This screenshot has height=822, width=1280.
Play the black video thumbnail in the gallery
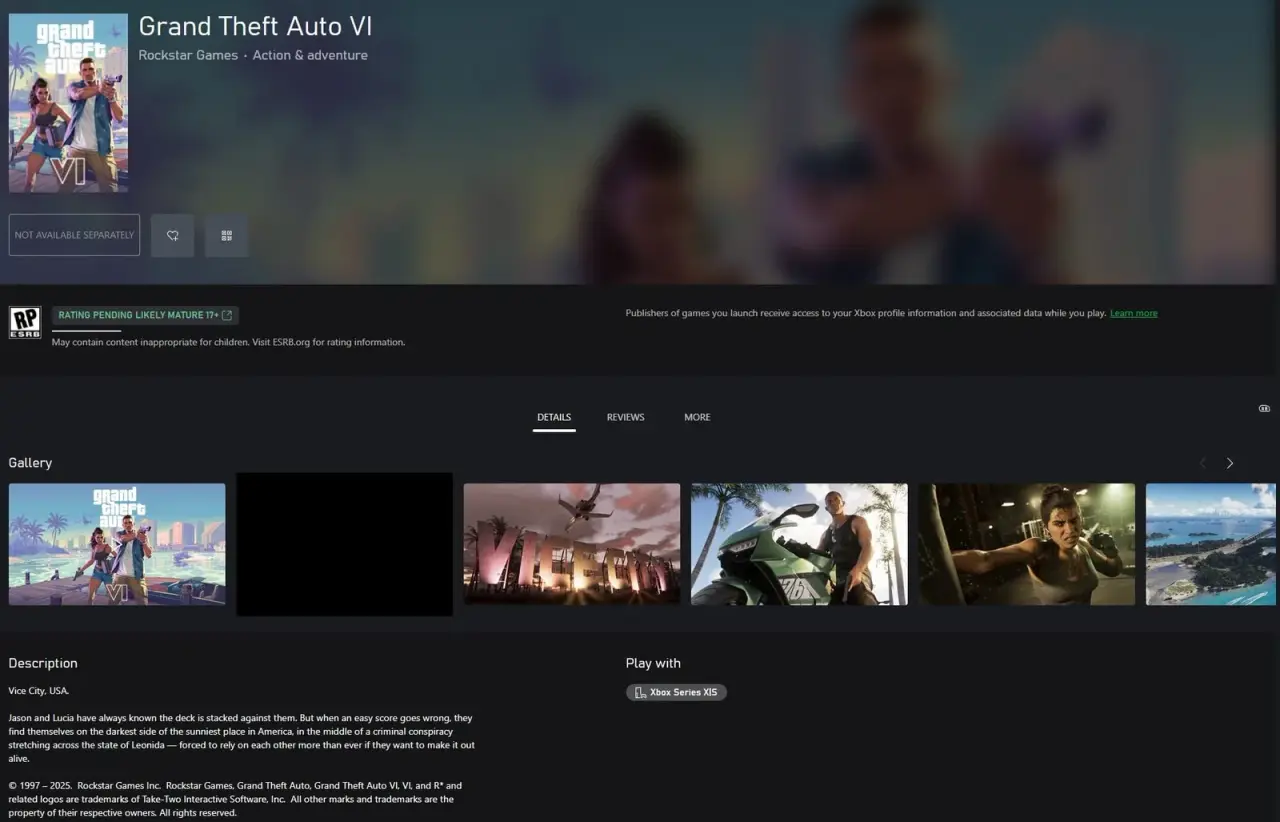point(344,544)
